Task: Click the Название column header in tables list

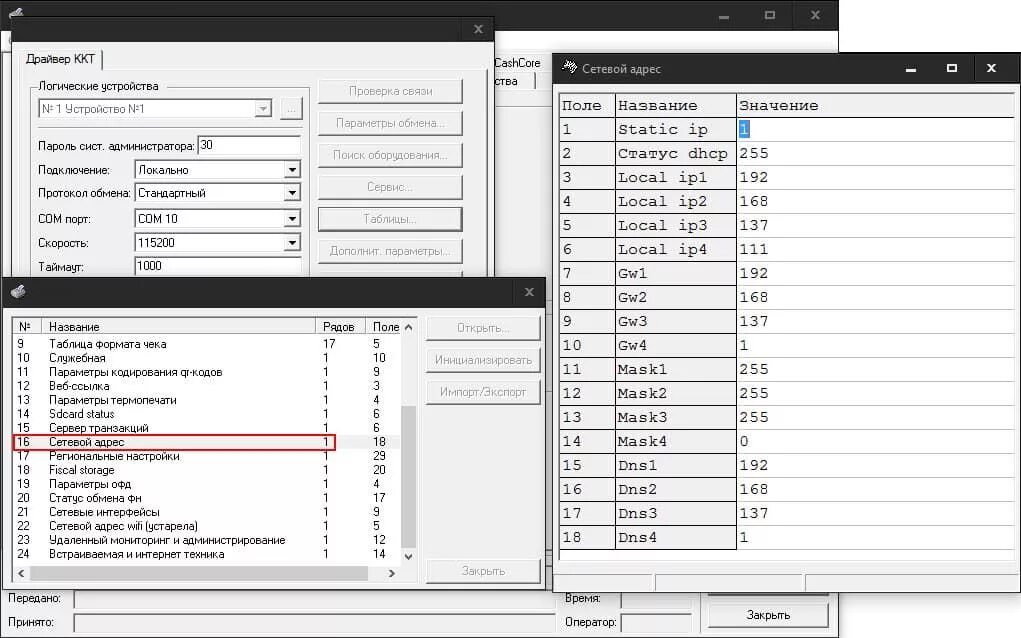Action: tap(178, 327)
